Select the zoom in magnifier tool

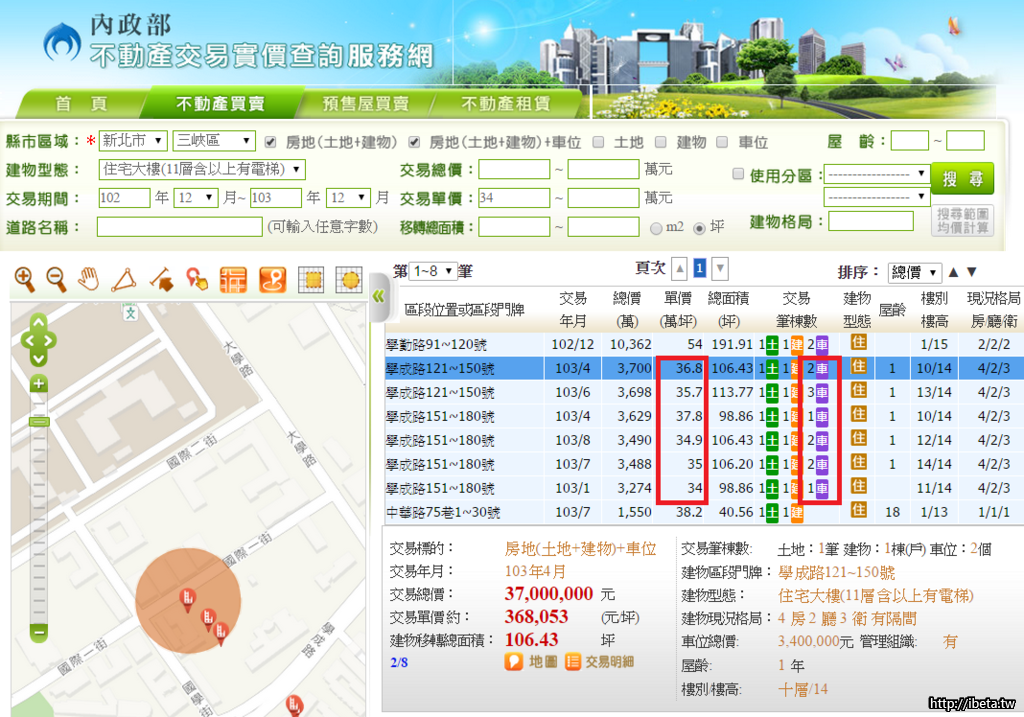click(x=24, y=279)
